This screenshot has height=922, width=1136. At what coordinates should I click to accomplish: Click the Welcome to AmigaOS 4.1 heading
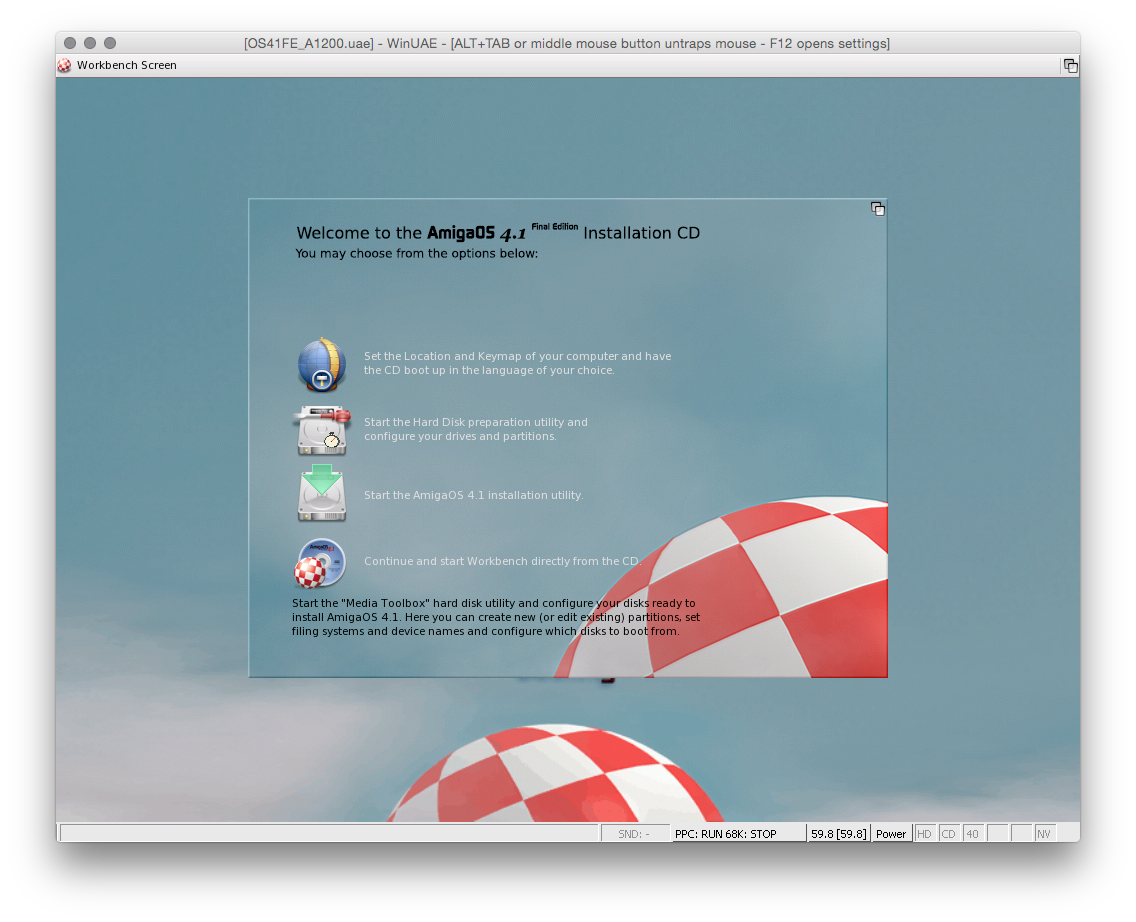[498, 232]
